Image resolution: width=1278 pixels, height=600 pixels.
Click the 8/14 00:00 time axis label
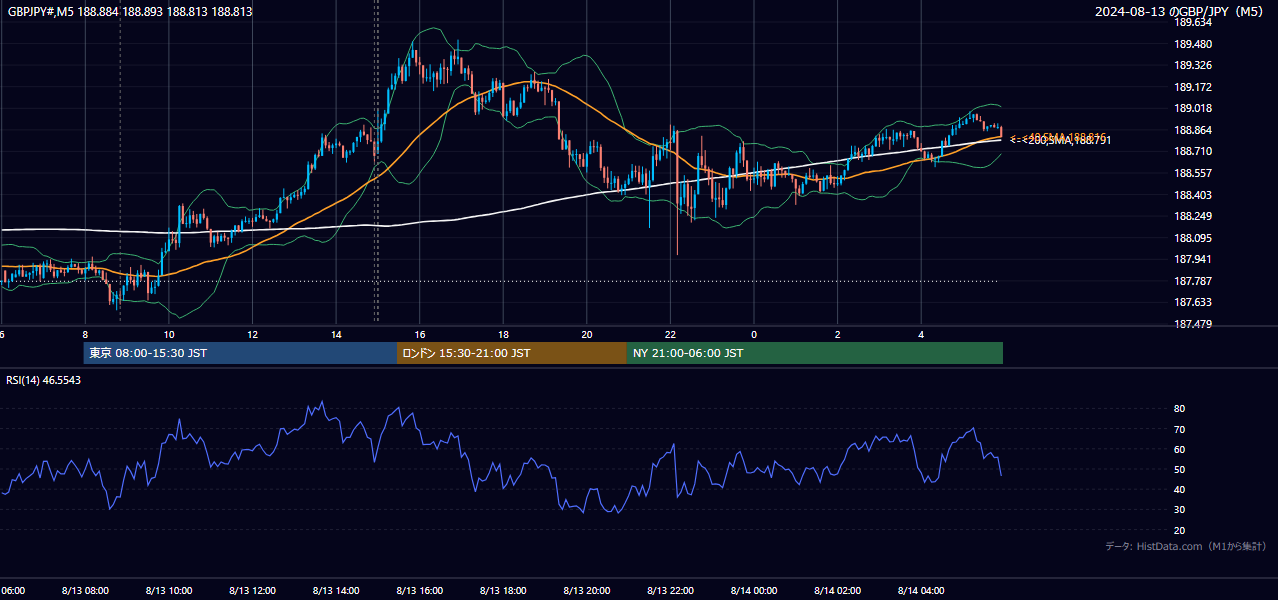[x=754, y=590]
